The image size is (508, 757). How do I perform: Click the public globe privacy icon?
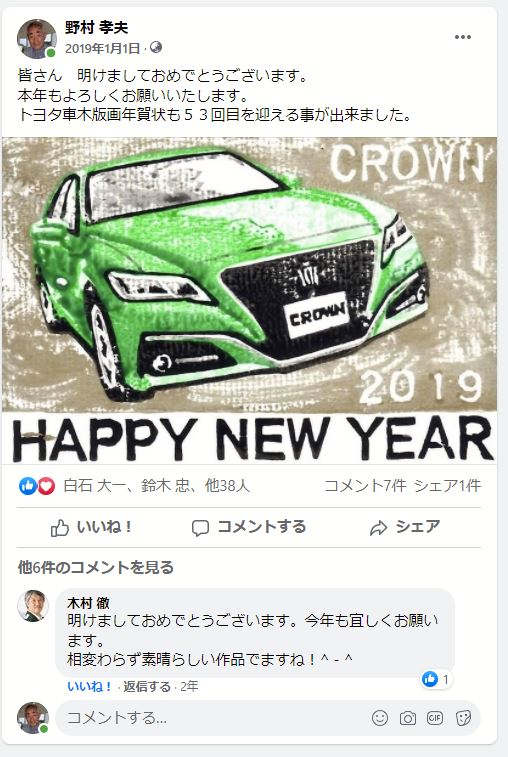pyautogui.click(x=156, y=47)
